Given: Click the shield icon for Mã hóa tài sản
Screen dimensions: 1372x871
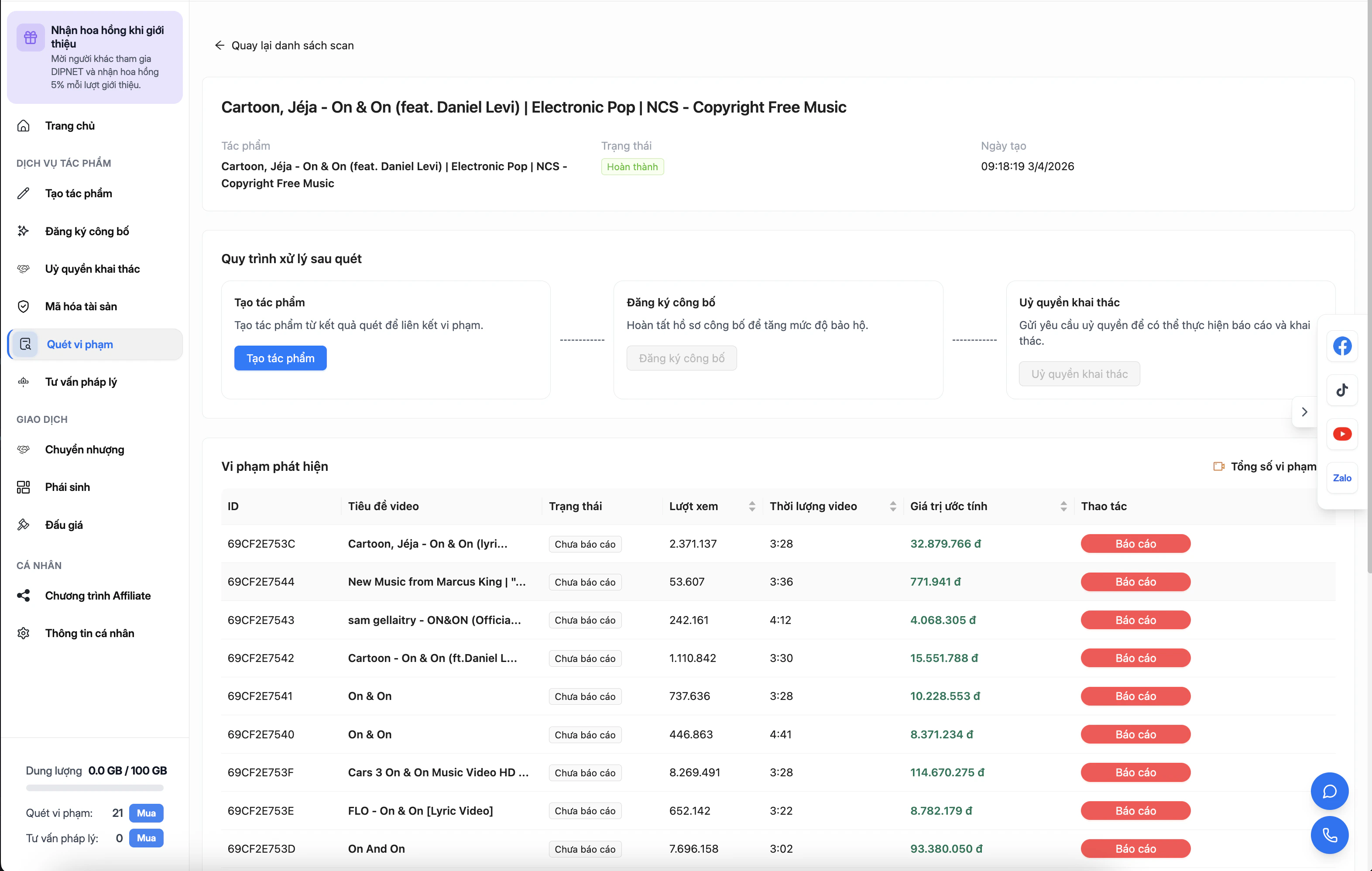Looking at the screenshot, I should click(24, 306).
